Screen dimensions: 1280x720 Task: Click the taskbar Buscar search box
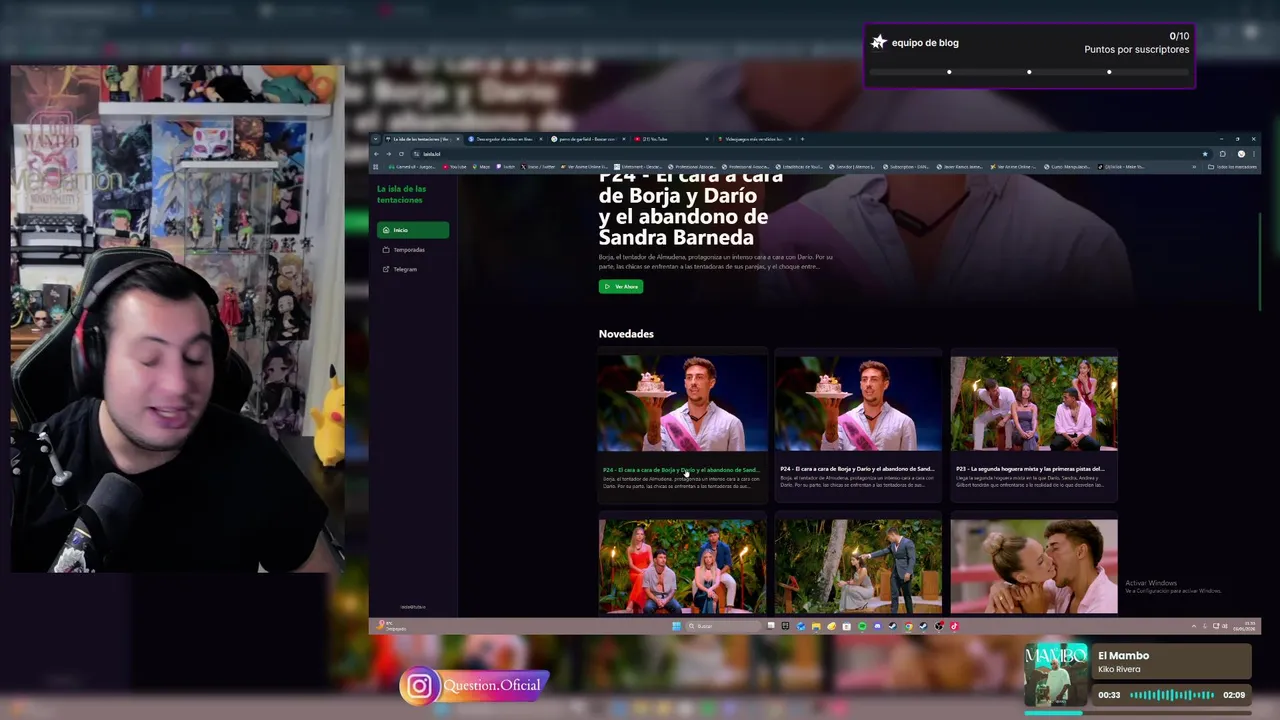723,626
